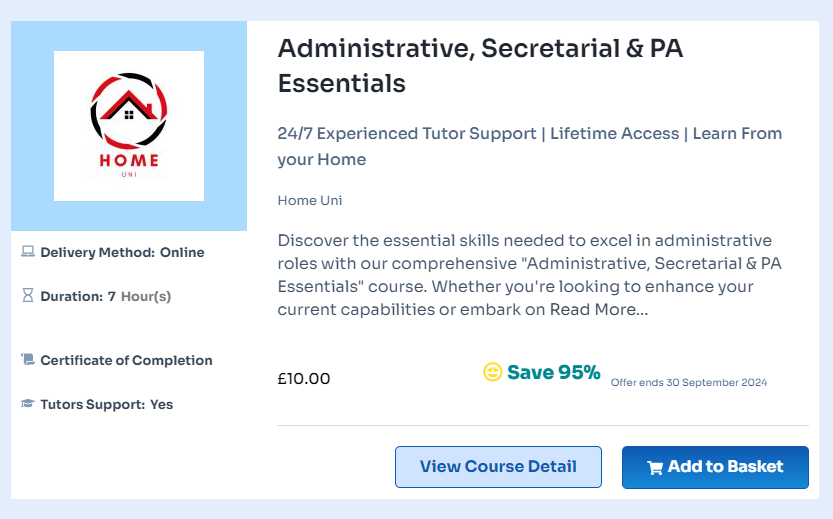
Task: Click the Save 95% discount label
Action: tap(554, 372)
